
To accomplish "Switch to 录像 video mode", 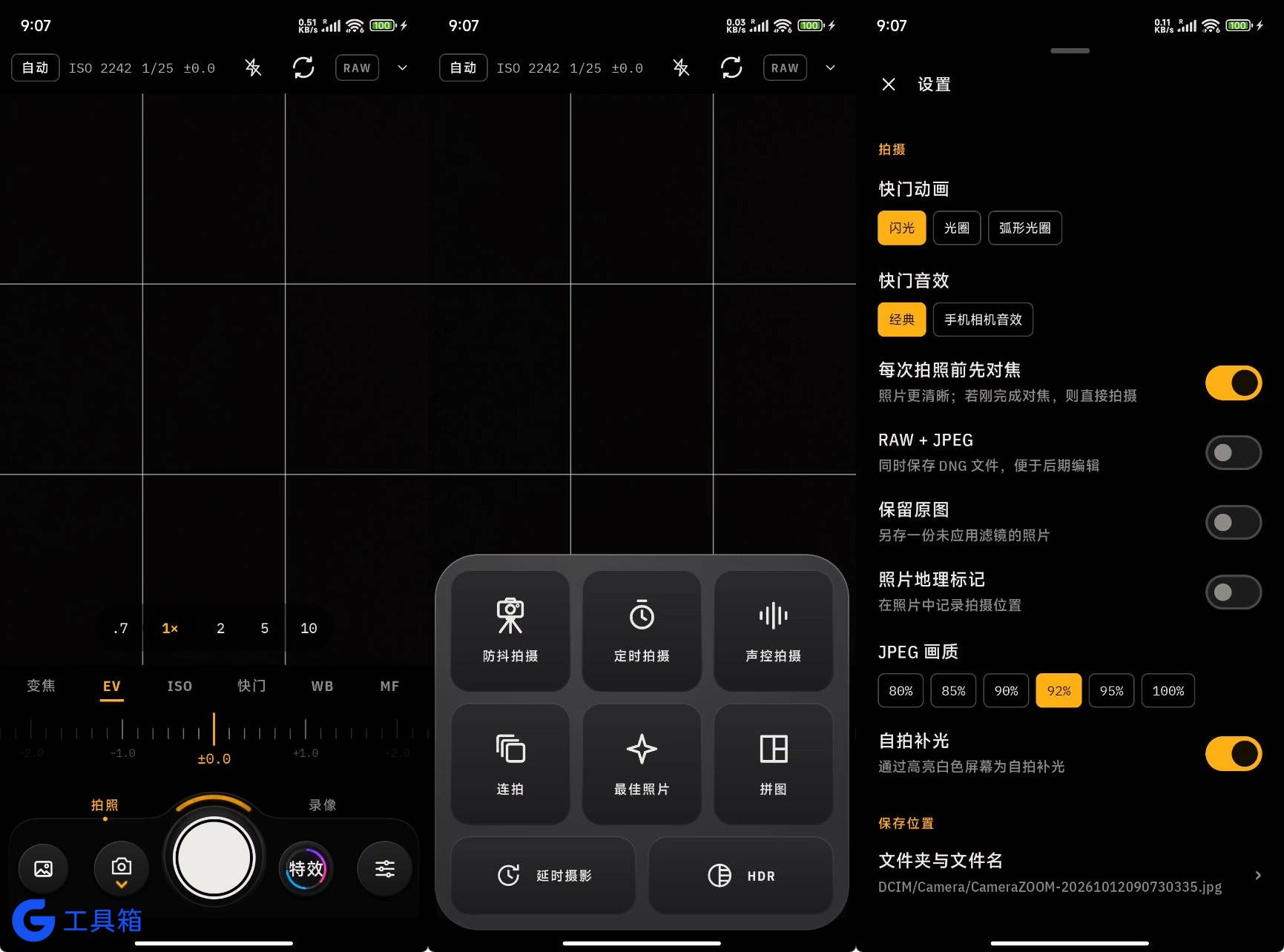I will [323, 804].
